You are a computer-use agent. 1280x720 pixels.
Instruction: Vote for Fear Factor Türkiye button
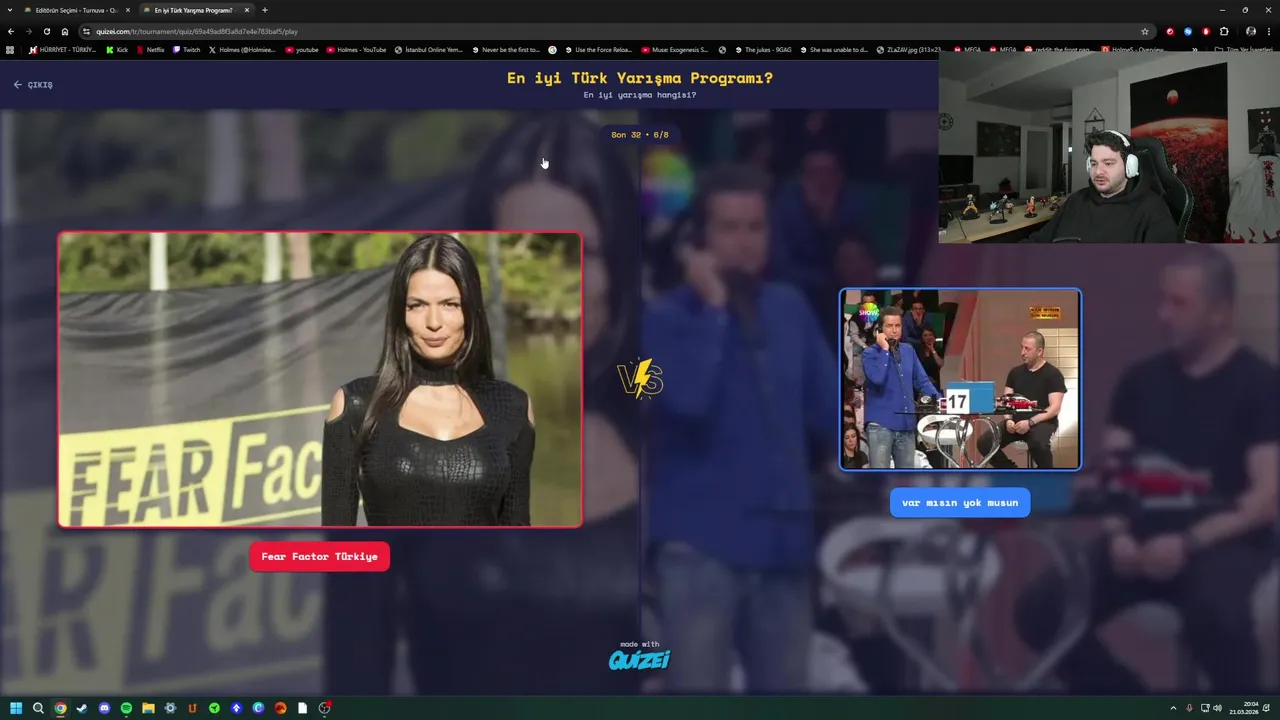tap(319, 557)
